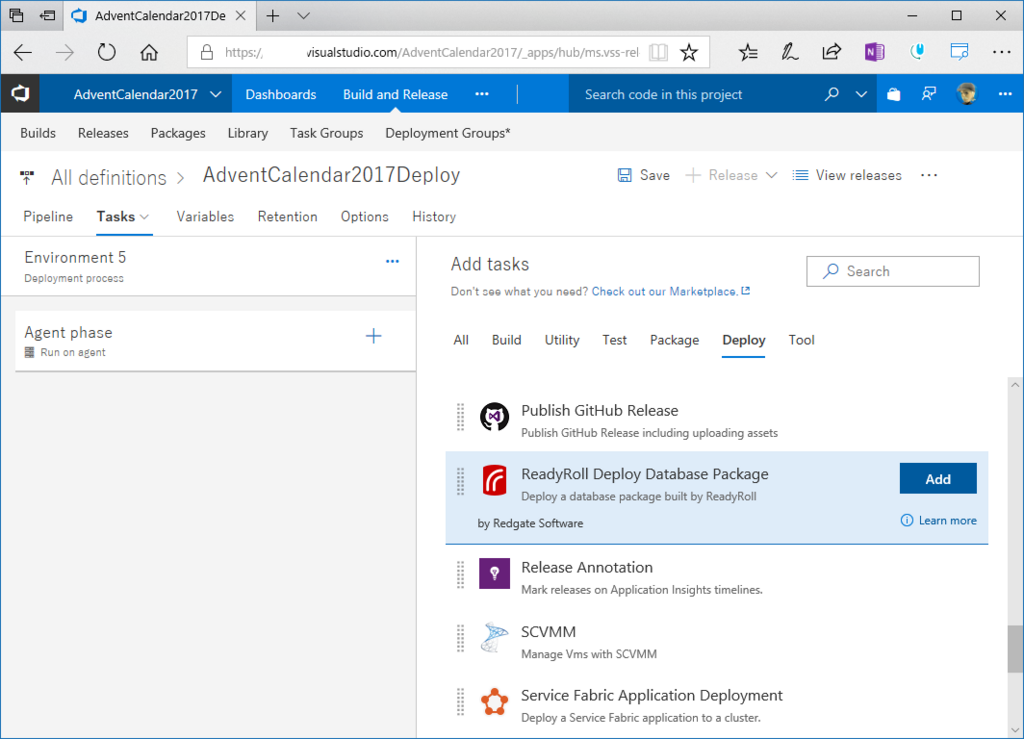Click the Release Annotation lightbulb icon

tap(494, 573)
